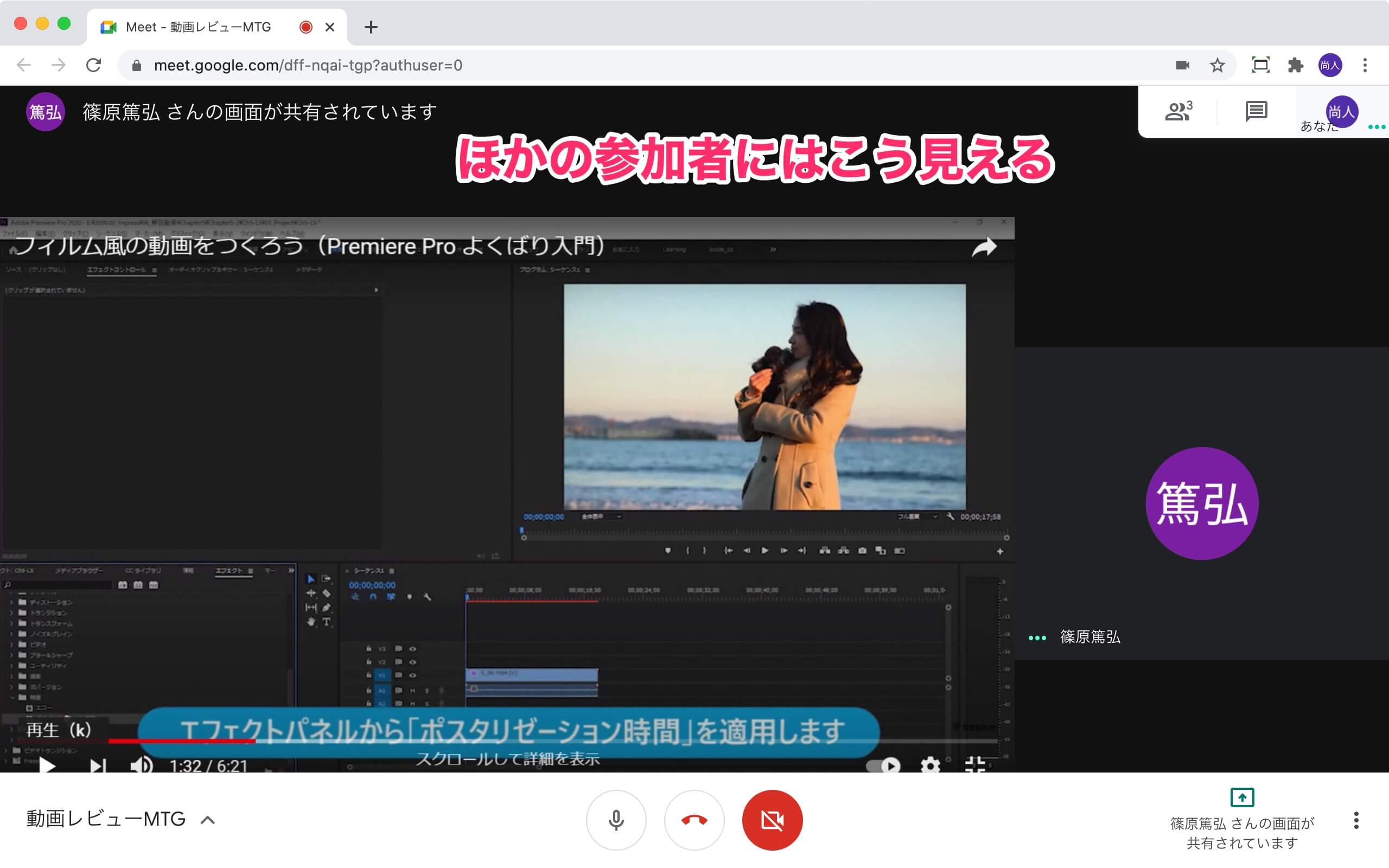Switch to the メディアブラウザー panel tab
The height and width of the screenshot is (868, 1389).
[x=79, y=571]
